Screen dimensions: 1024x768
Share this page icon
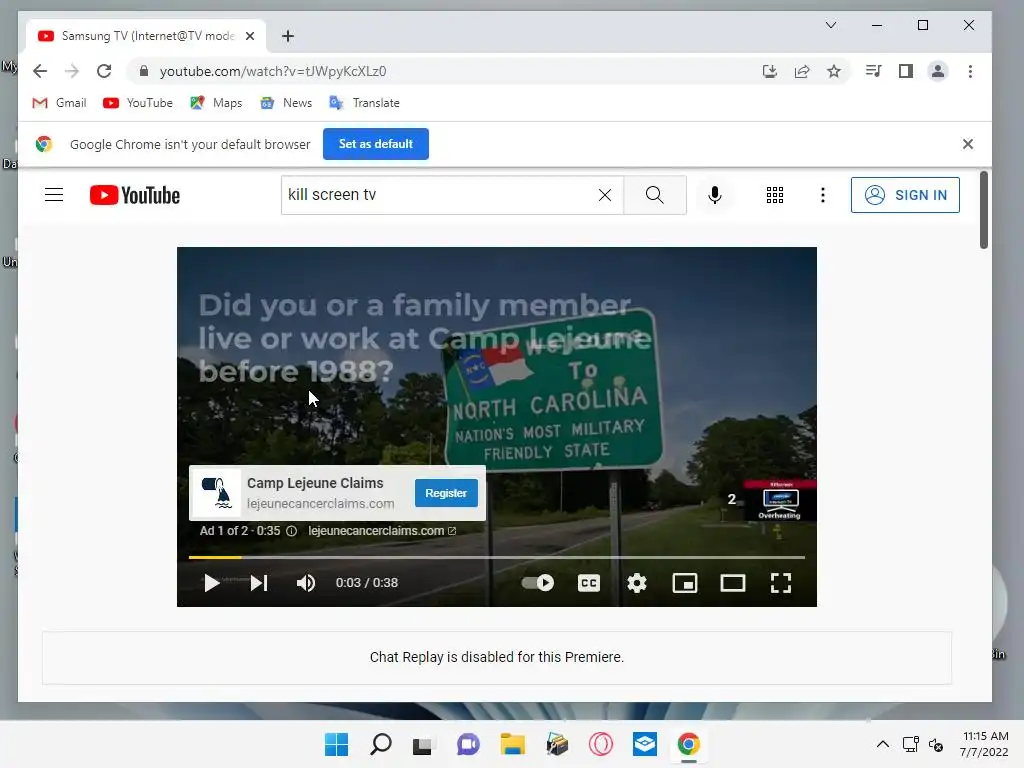tap(802, 71)
